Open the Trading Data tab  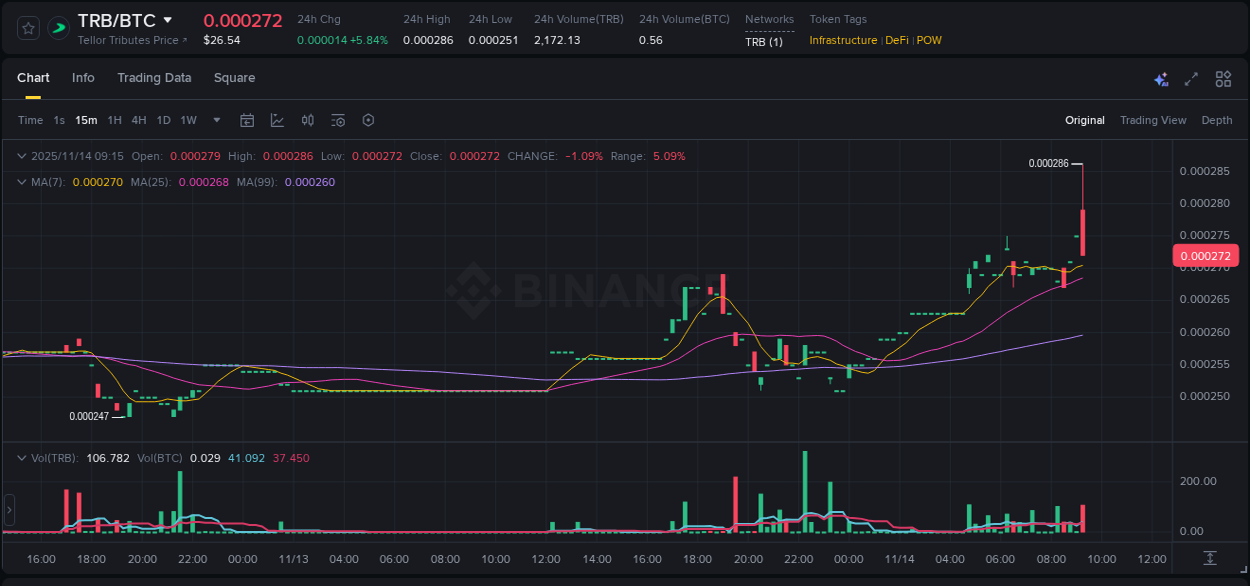(x=154, y=78)
